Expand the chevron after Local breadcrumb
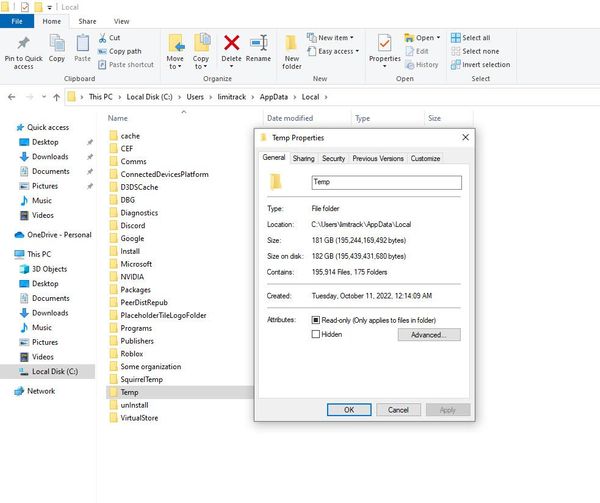Image resolution: width=600 pixels, height=503 pixels. tap(326, 97)
